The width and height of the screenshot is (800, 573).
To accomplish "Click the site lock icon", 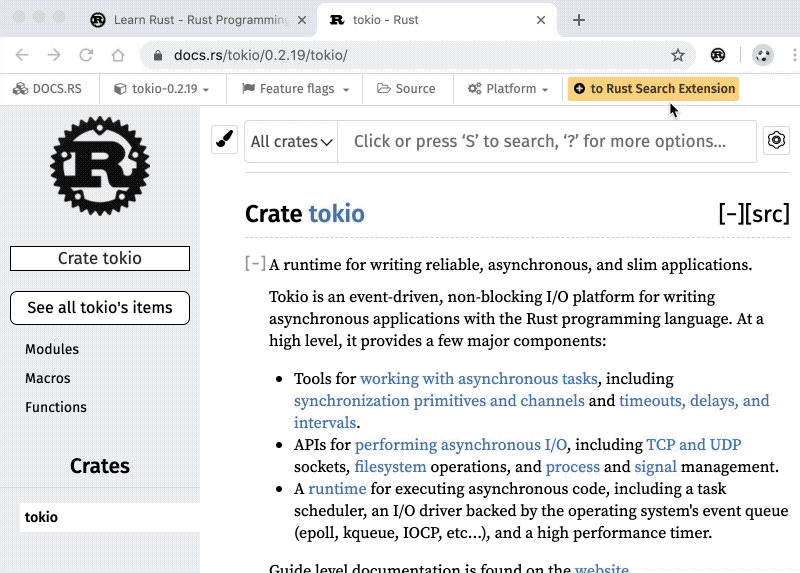I will click(158, 55).
